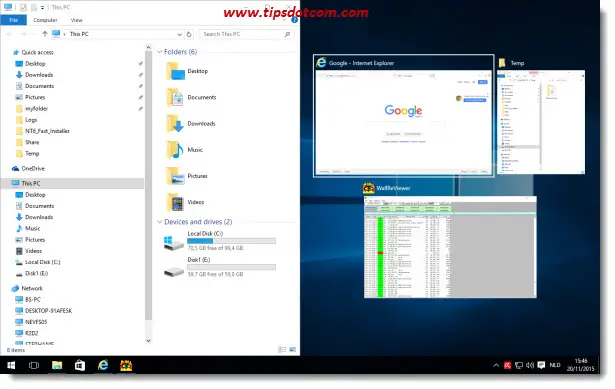The height and width of the screenshot is (389, 615).
Task: Select the Google - Internet Explorer thumbnail
Action: click(404, 116)
